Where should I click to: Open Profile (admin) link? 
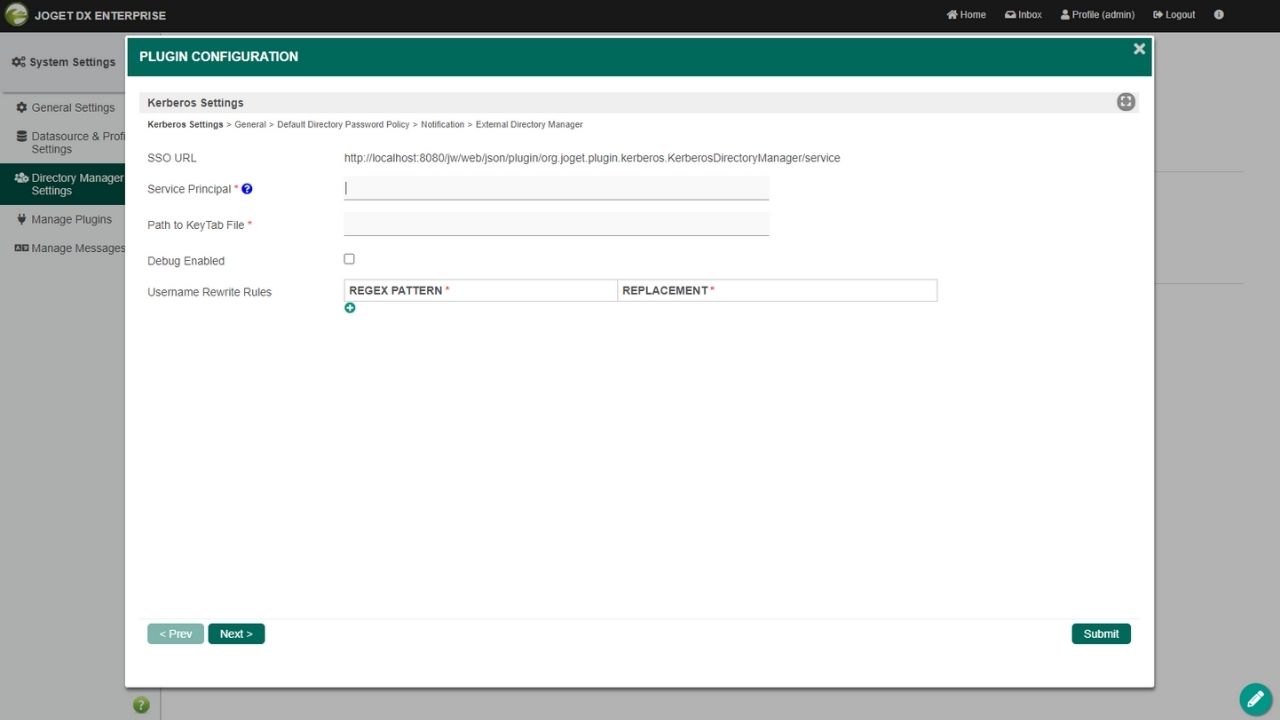tap(1097, 15)
